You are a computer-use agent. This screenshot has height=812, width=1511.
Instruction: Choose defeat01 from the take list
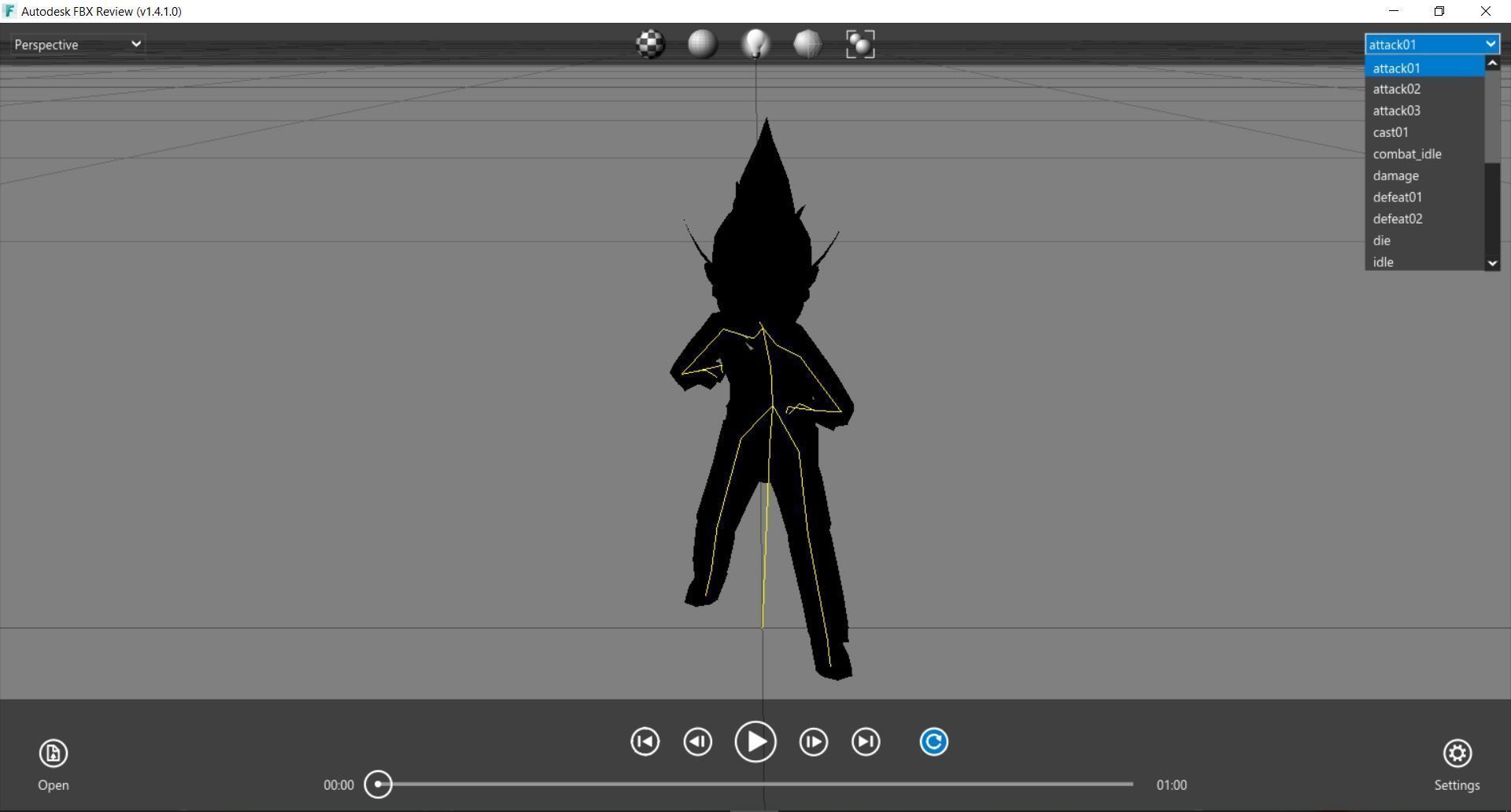click(x=1424, y=197)
